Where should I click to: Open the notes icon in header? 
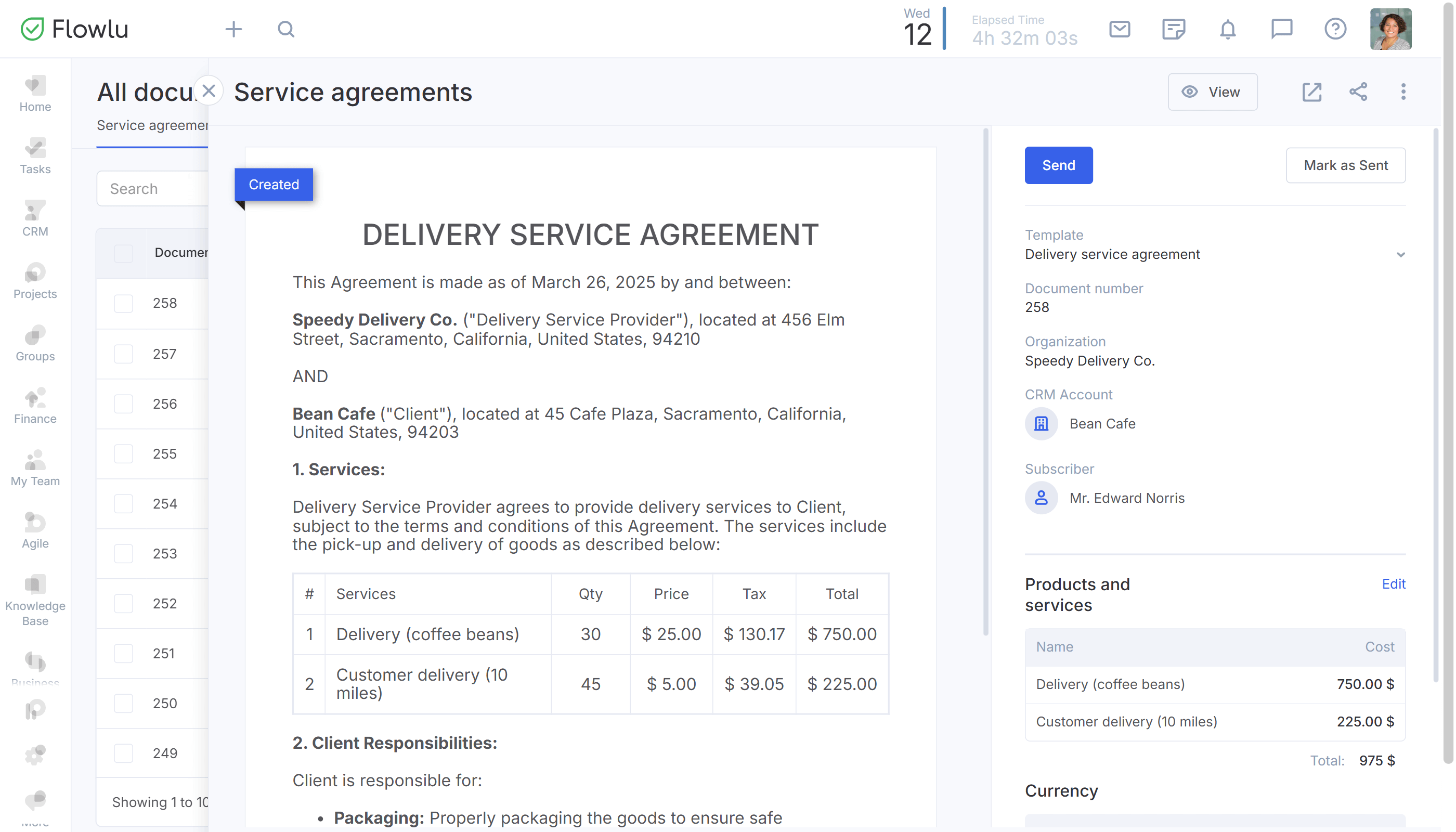point(1173,29)
